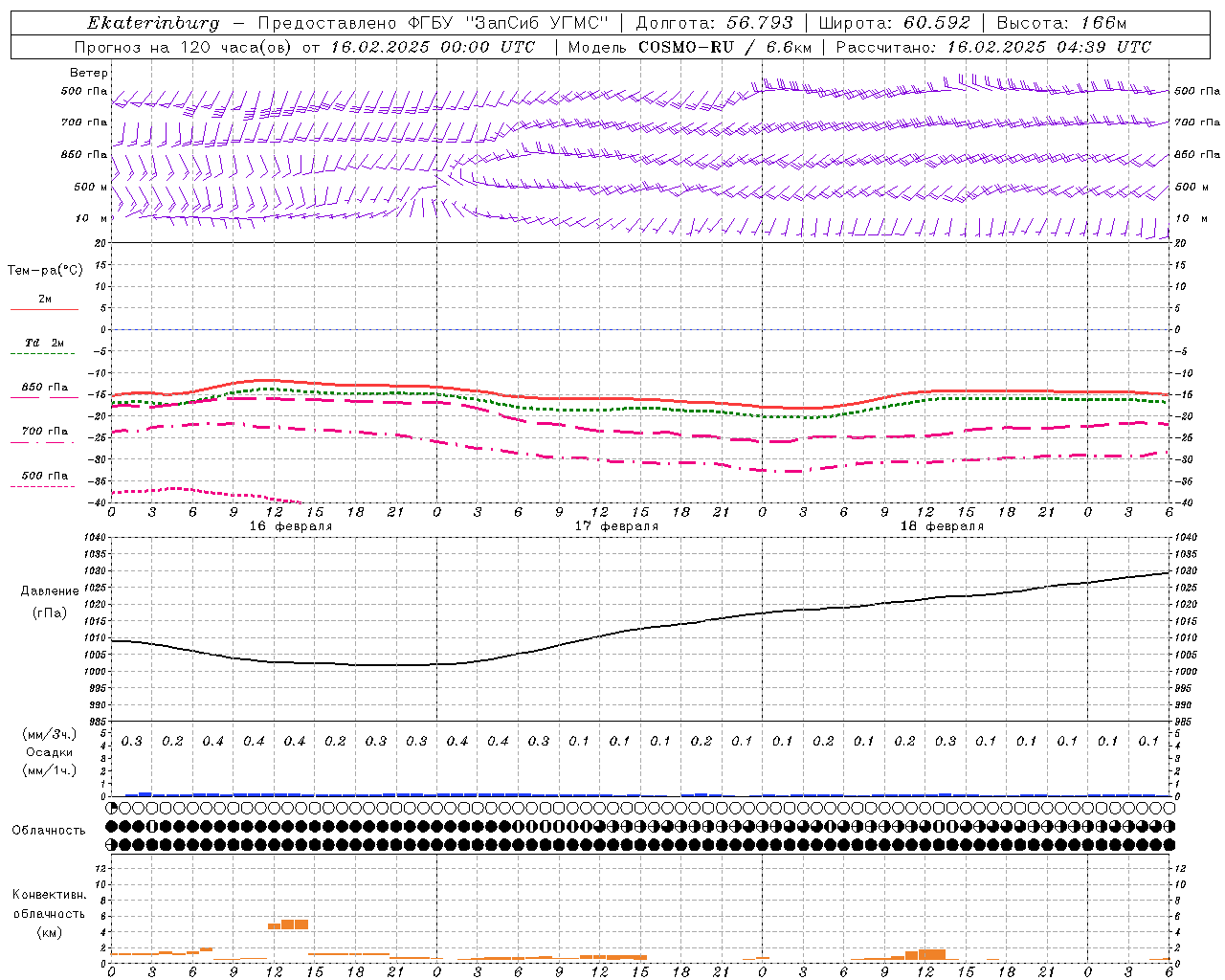Click the COSMO-RU model name
1225x980 pixels.
[685, 47]
